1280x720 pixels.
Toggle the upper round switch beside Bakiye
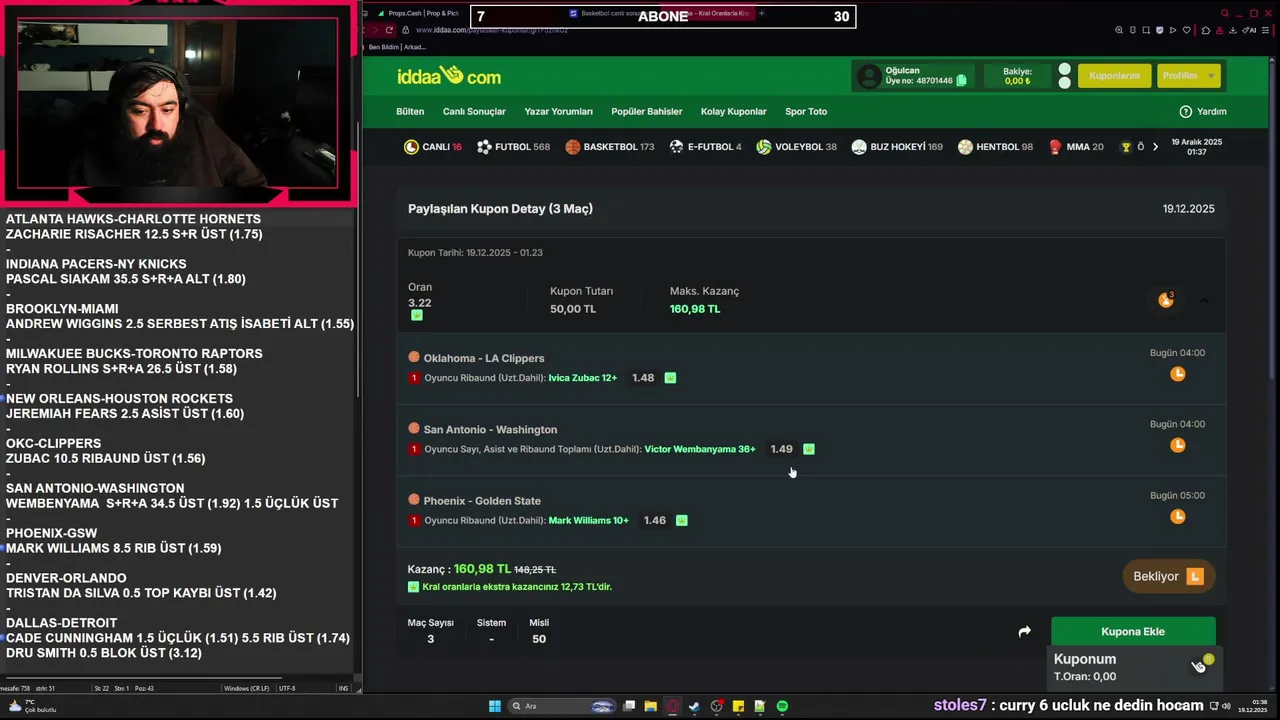pyautogui.click(x=1065, y=70)
